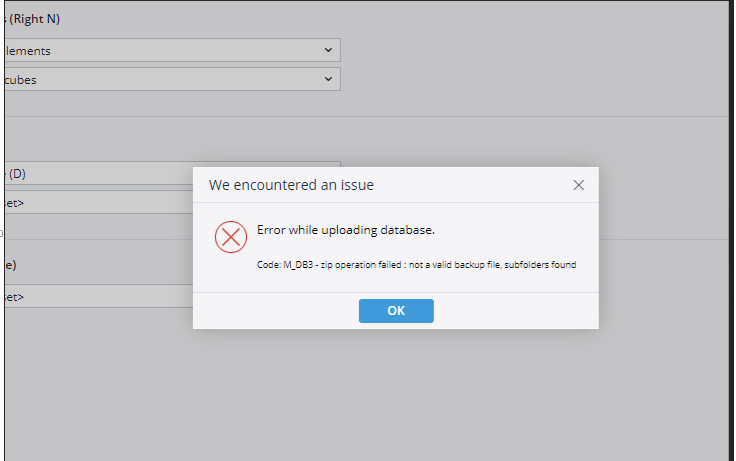Open the elements combo box

pyautogui.click(x=172, y=50)
